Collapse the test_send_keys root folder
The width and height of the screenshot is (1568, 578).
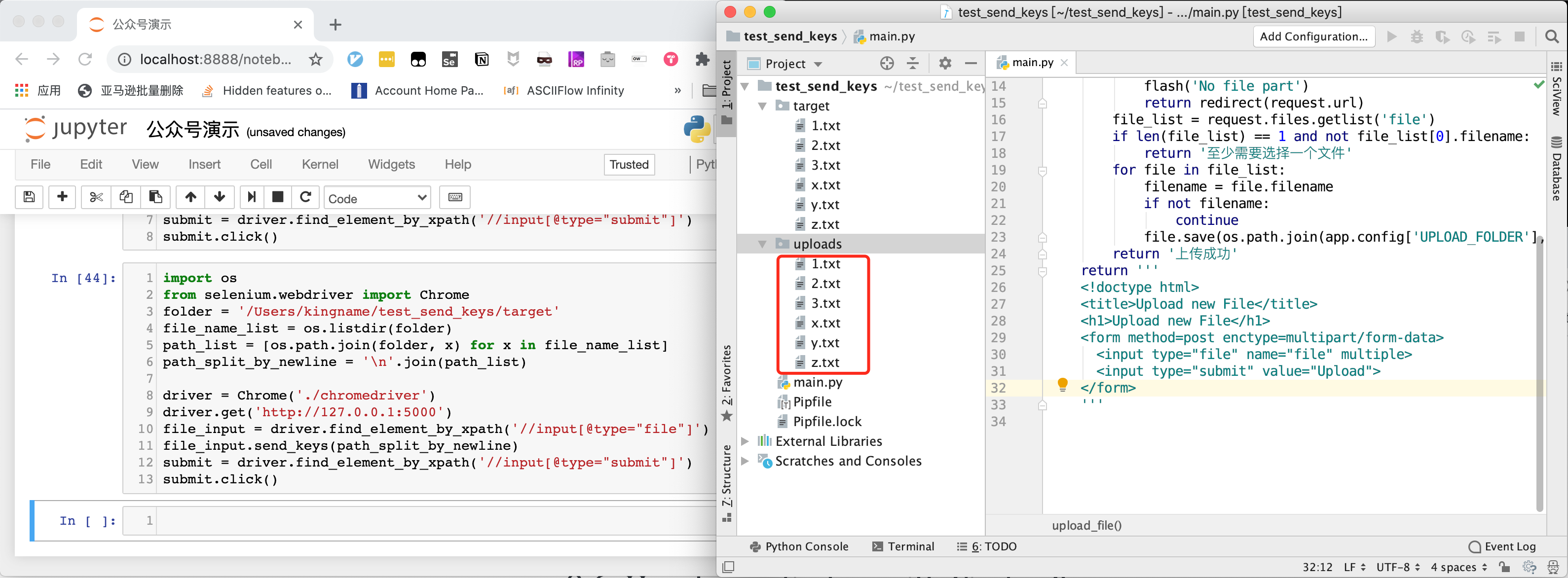[745, 86]
